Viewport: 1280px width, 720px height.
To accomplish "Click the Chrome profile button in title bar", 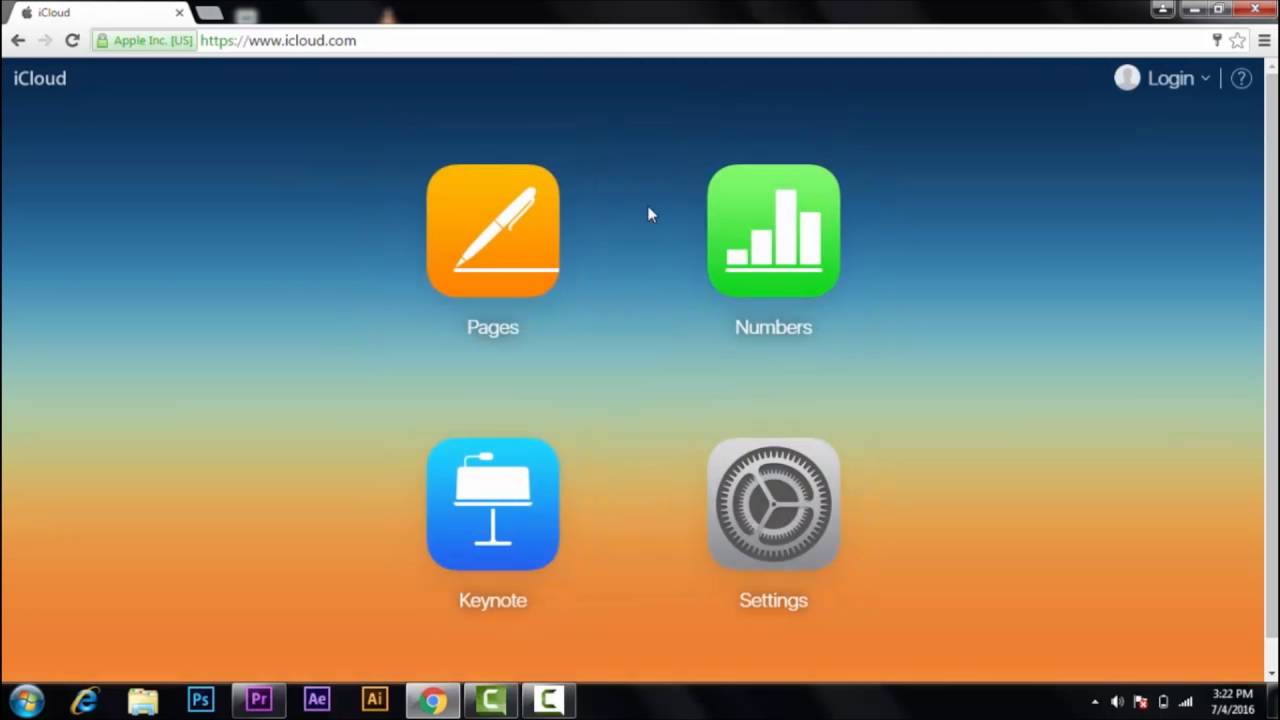I will click(x=1162, y=9).
